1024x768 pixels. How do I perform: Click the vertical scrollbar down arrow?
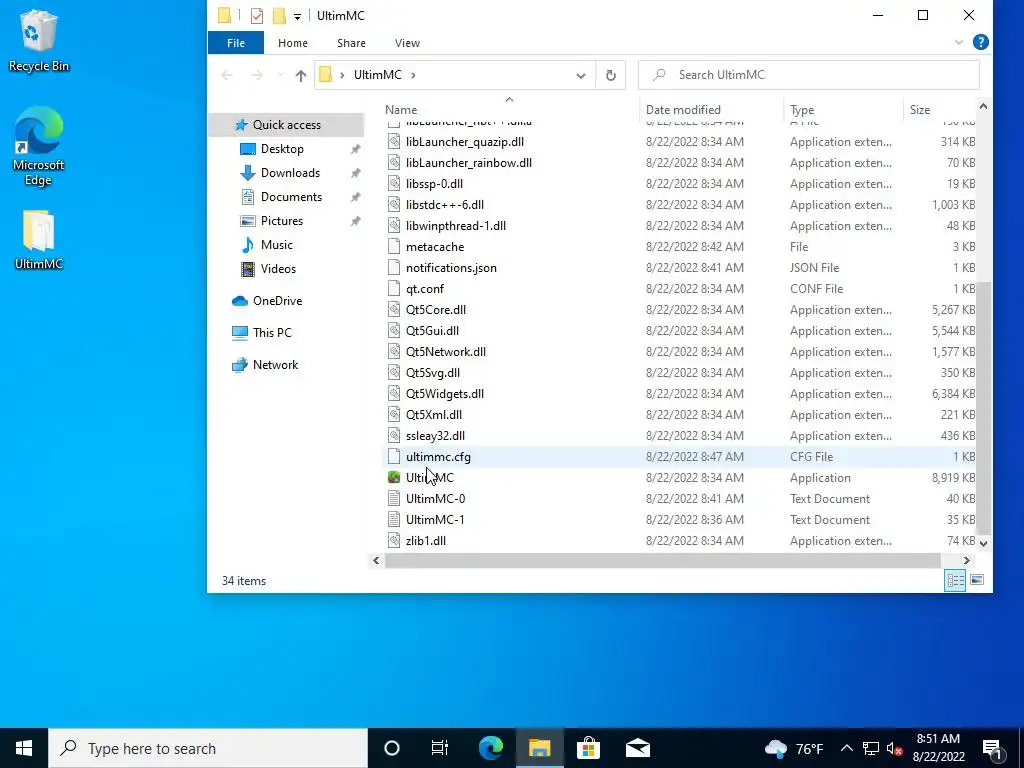983,543
